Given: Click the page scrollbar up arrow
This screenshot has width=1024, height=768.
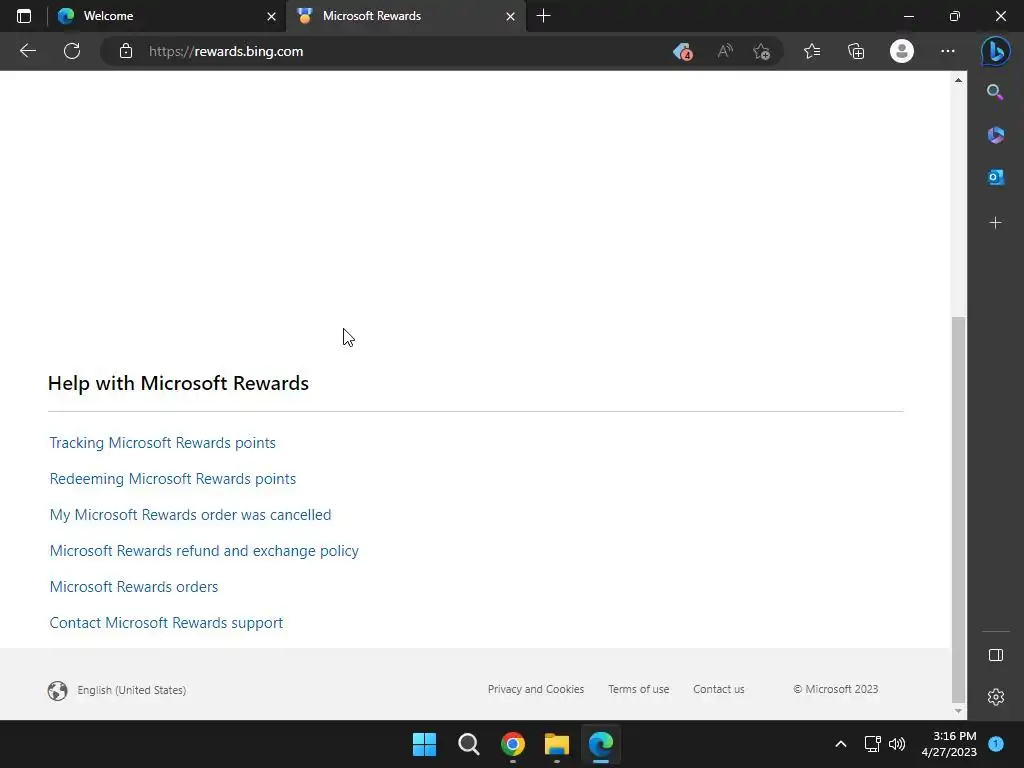Looking at the screenshot, I should pos(958,80).
